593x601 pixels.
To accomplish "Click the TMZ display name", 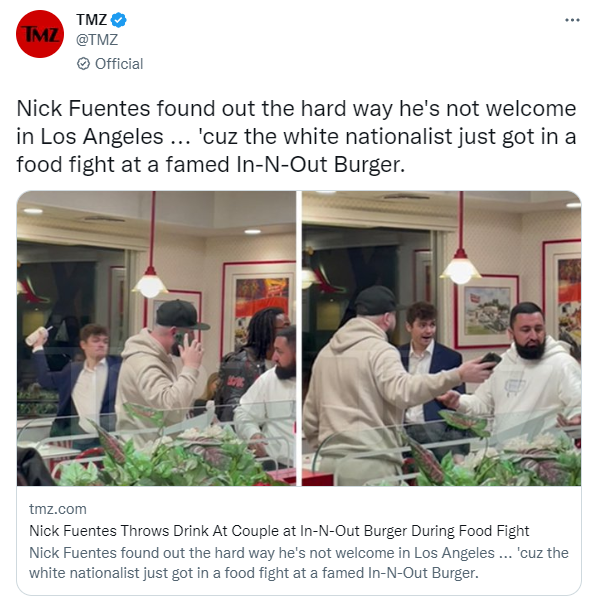I will pos(91,20).
